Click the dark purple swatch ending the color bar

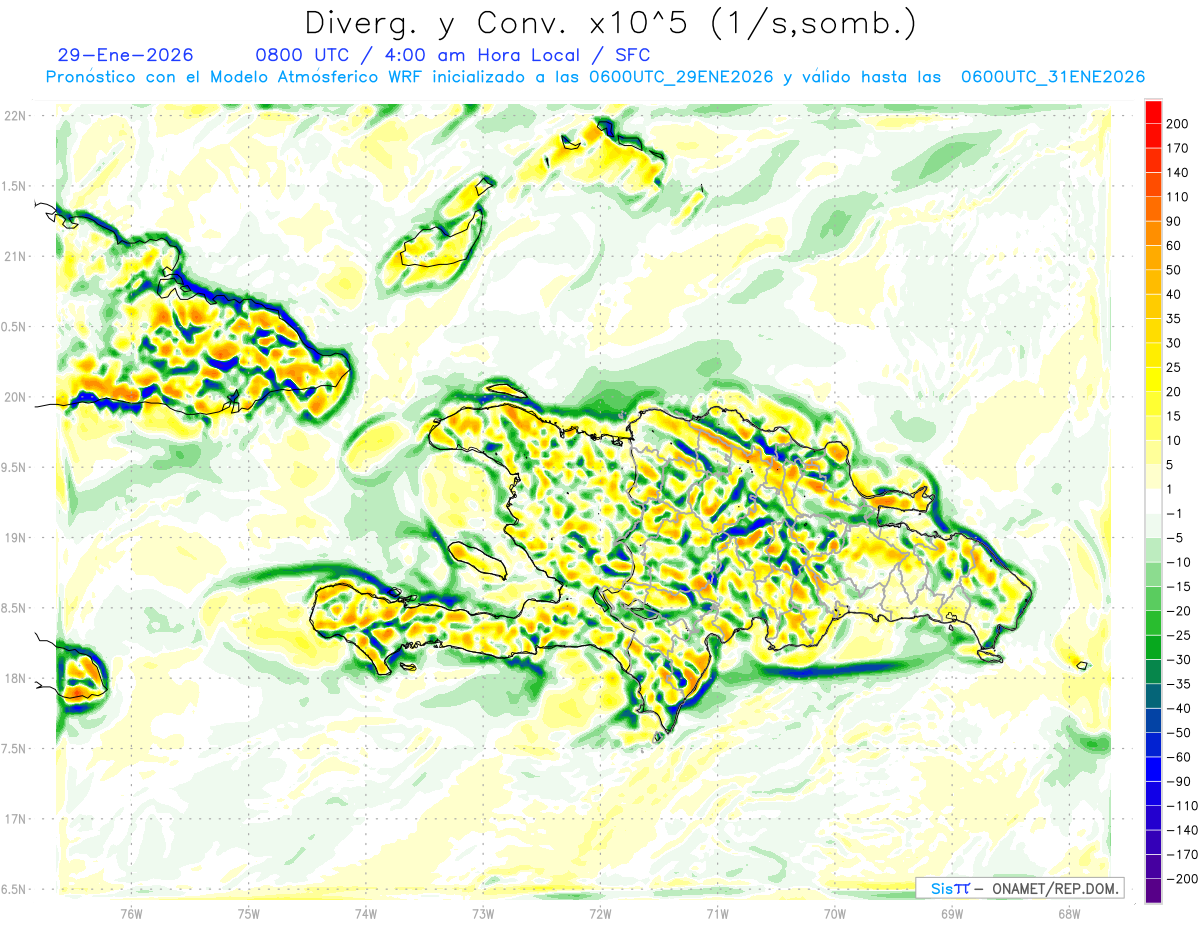[x=1153, y=890]
